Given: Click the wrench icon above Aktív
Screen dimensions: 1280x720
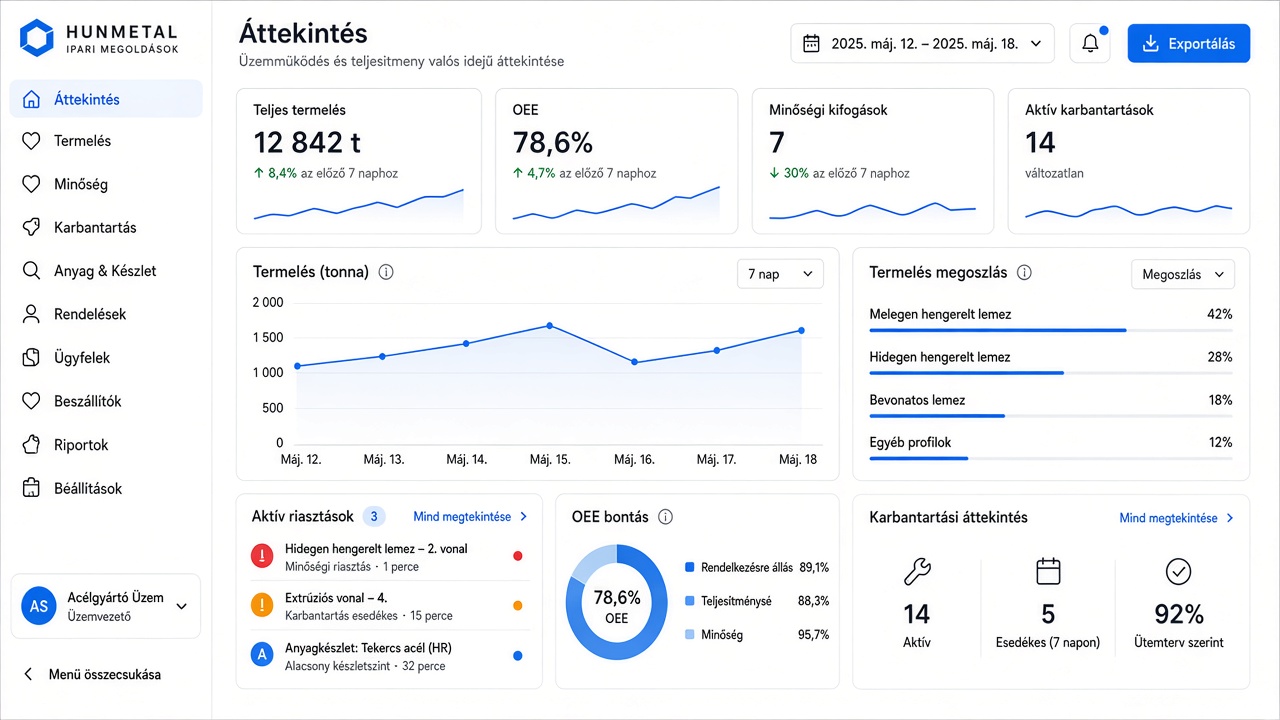Looking at the screenshot, I should point(917,572).
